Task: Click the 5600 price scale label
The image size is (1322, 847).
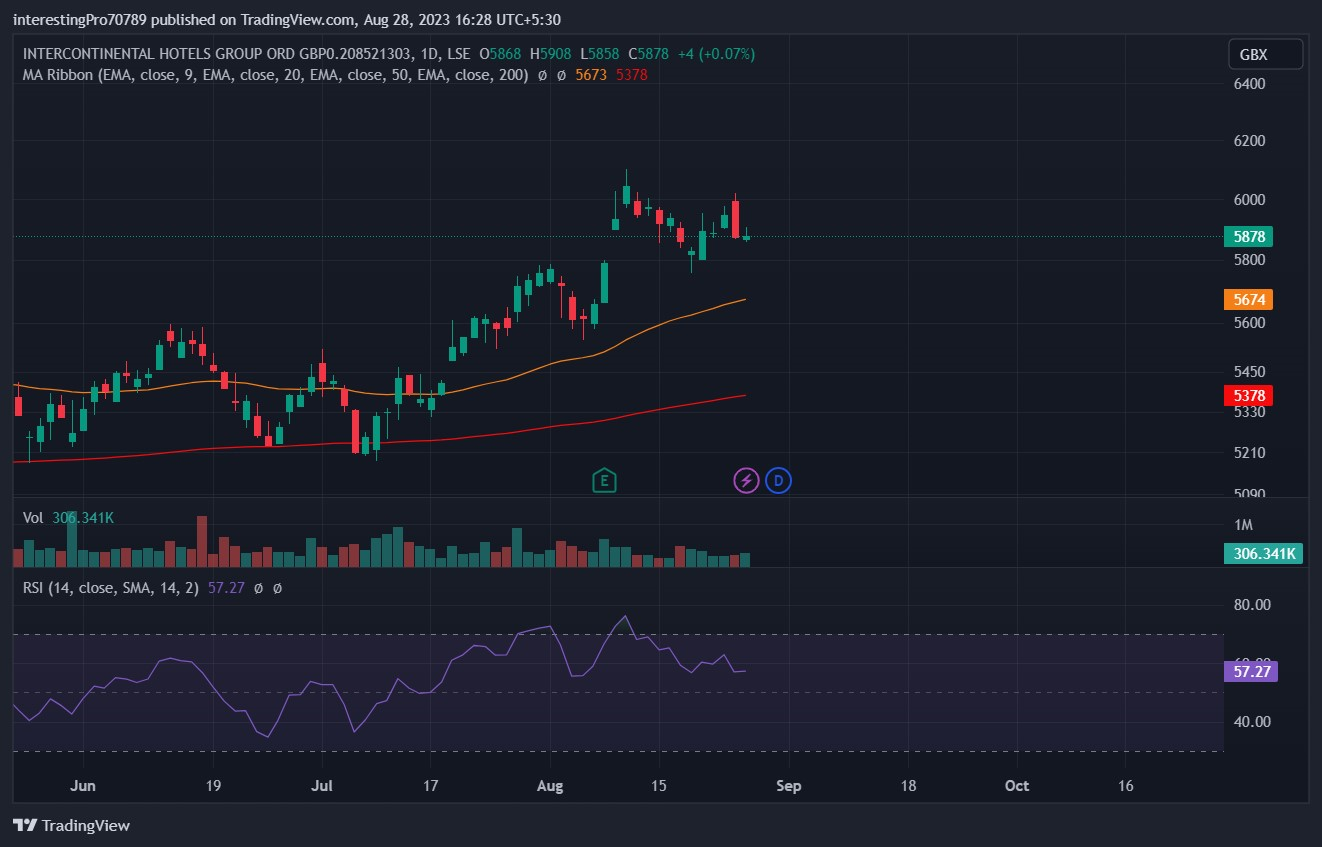Action: coord(1249,323)
